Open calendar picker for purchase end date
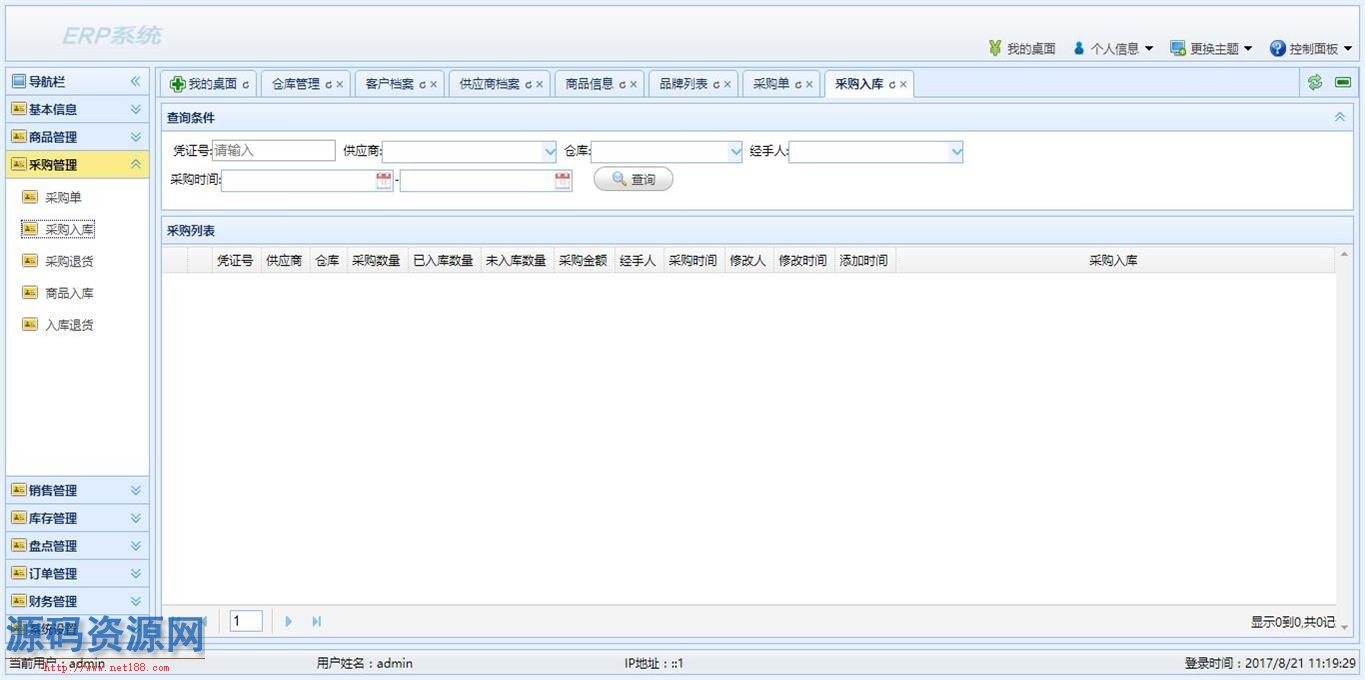1365x680 pixels. coord(563,181)
